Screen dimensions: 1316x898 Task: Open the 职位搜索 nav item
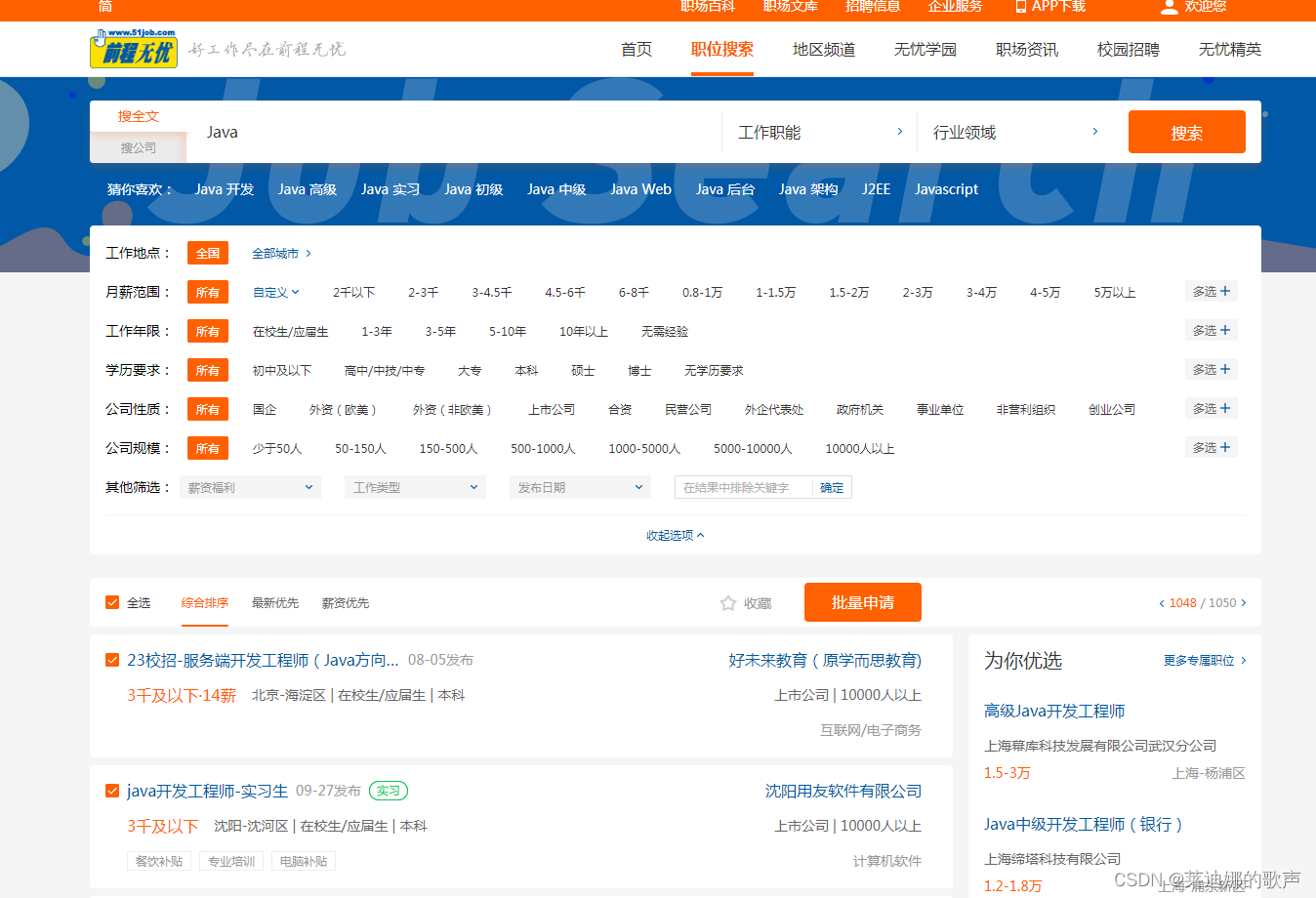coord(722,49)
